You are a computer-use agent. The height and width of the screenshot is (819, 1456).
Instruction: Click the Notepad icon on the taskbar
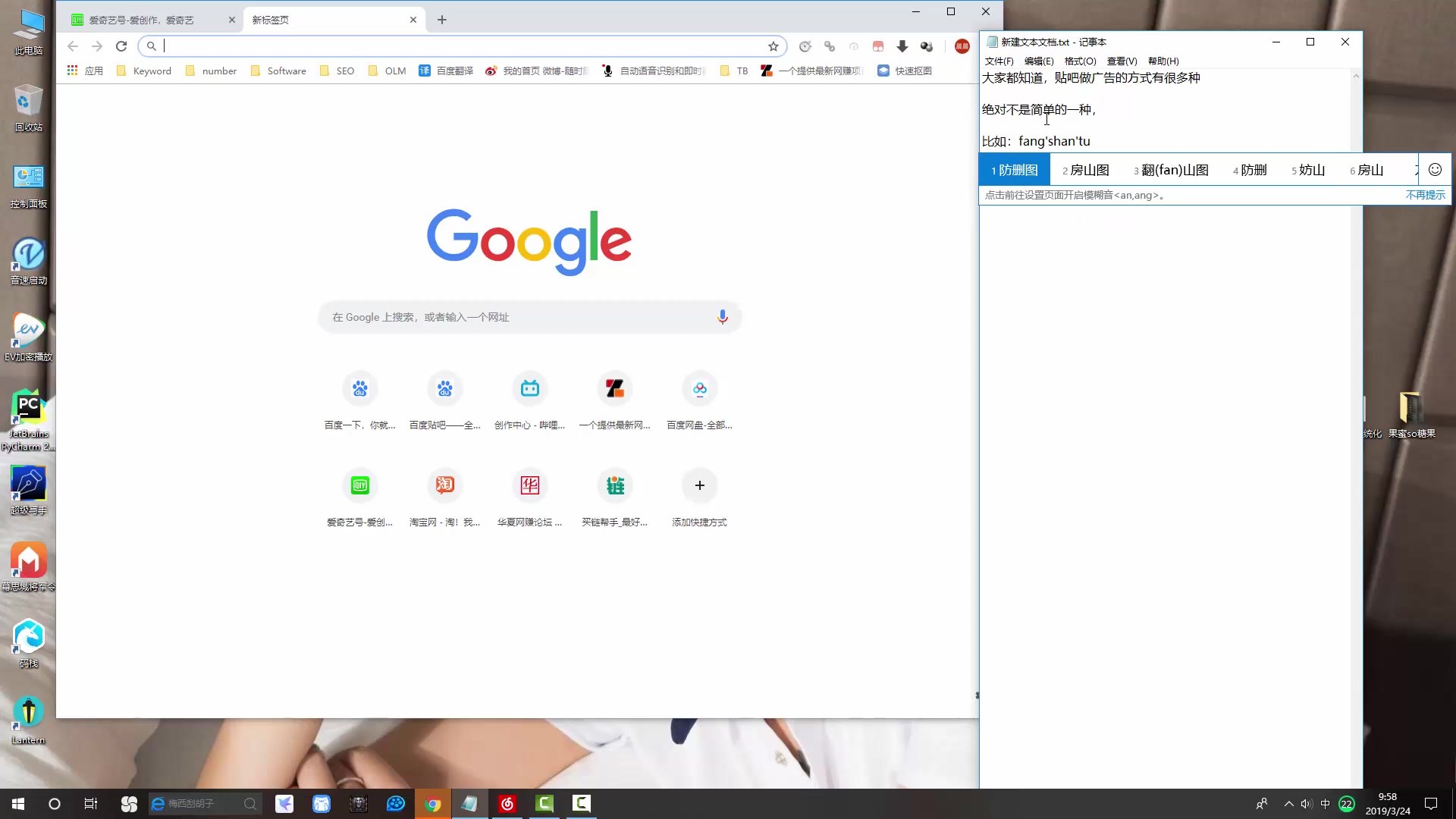(x=470, y=804)
